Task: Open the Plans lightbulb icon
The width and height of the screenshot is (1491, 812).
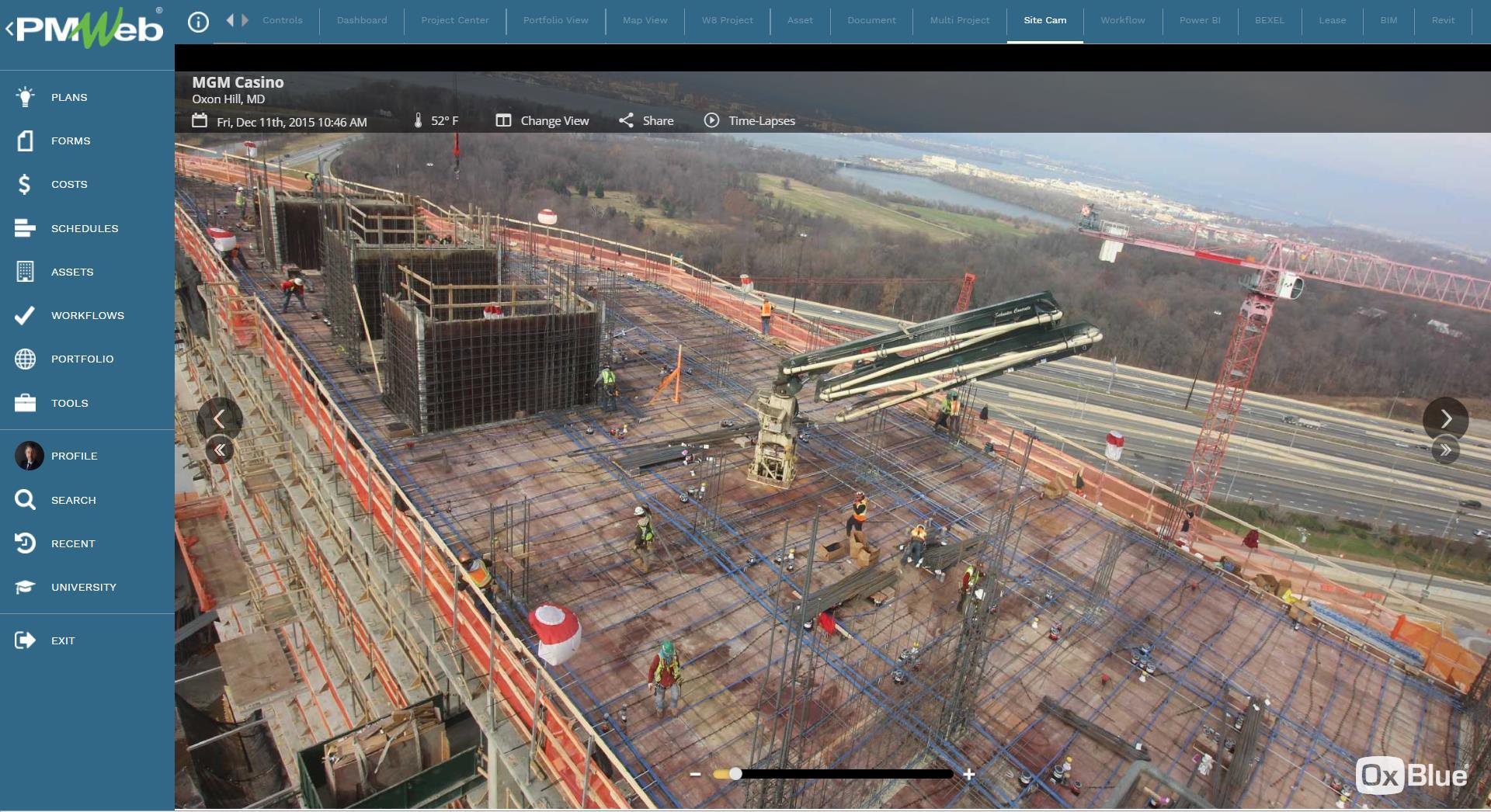Action: [x=25, y=97]
